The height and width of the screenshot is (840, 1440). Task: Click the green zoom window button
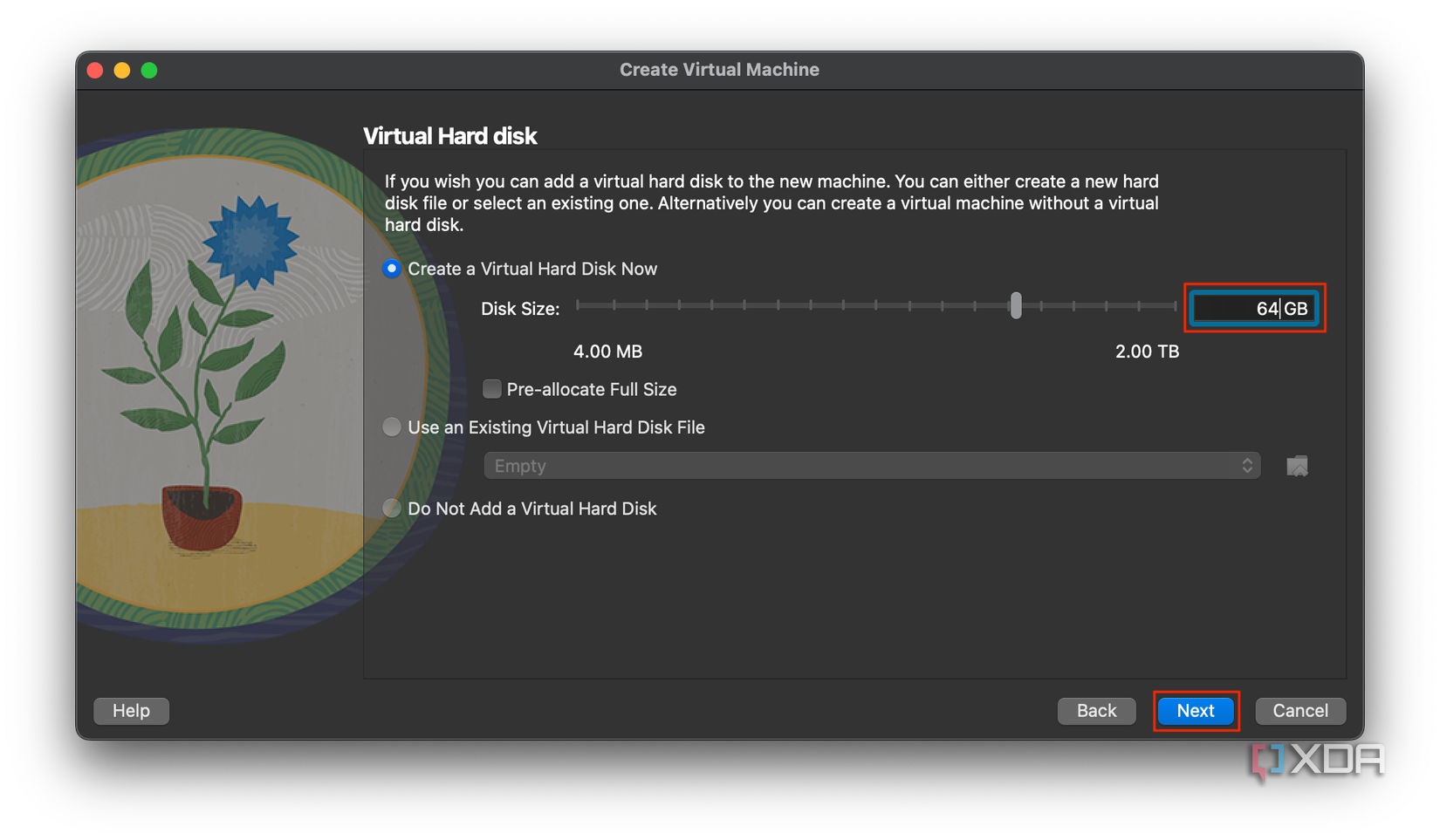pyautogui.click(x=149, y=71)
